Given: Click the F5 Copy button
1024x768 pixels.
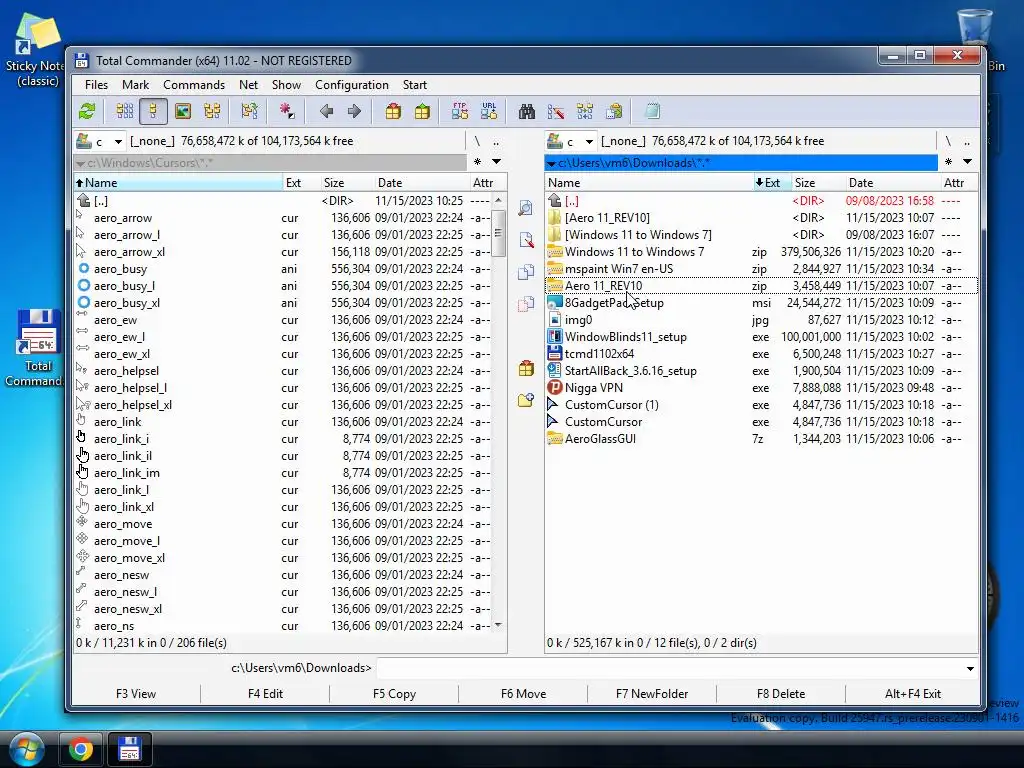Looking at the screenshot, I should pyautogui.click(x=394, y=694).
